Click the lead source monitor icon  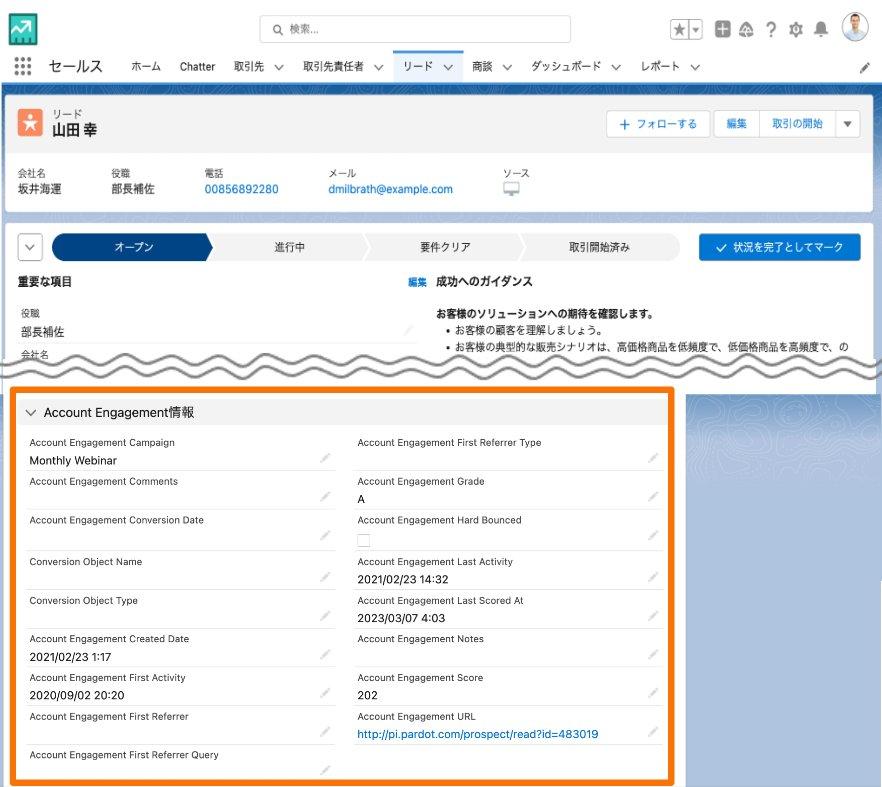click(511, 189)
